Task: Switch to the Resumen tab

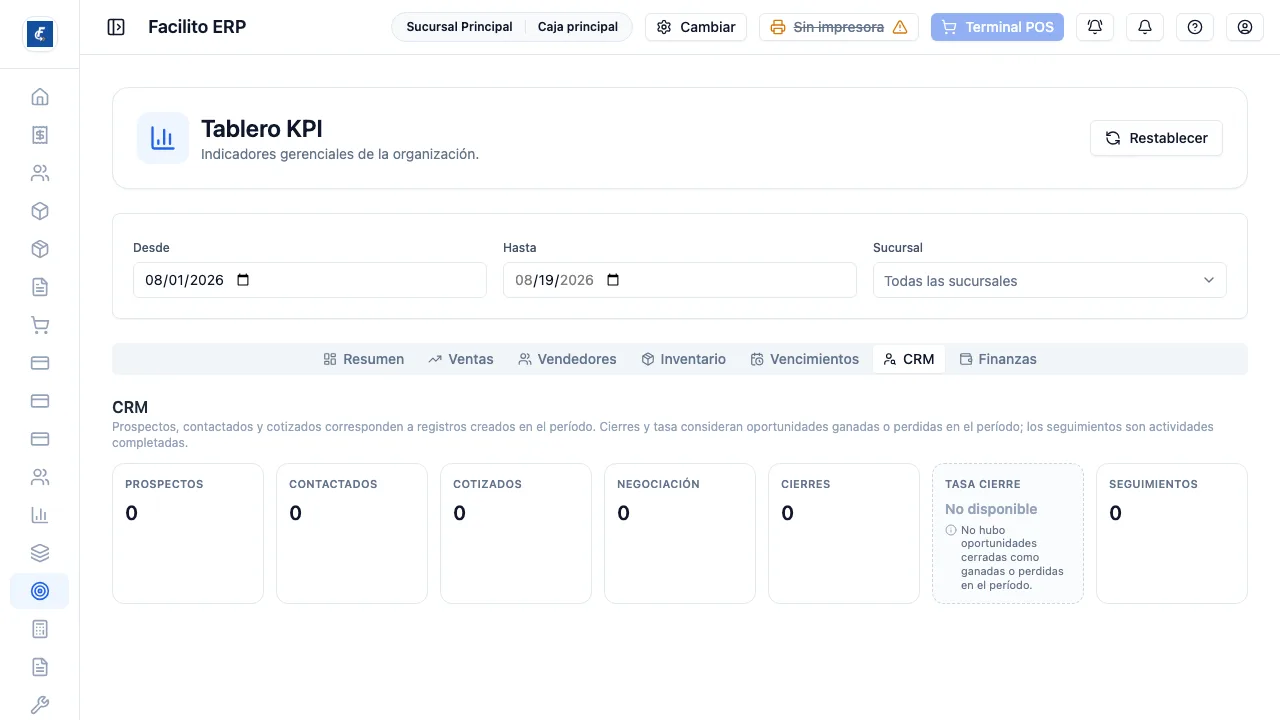Action: [x=364, y=359]
